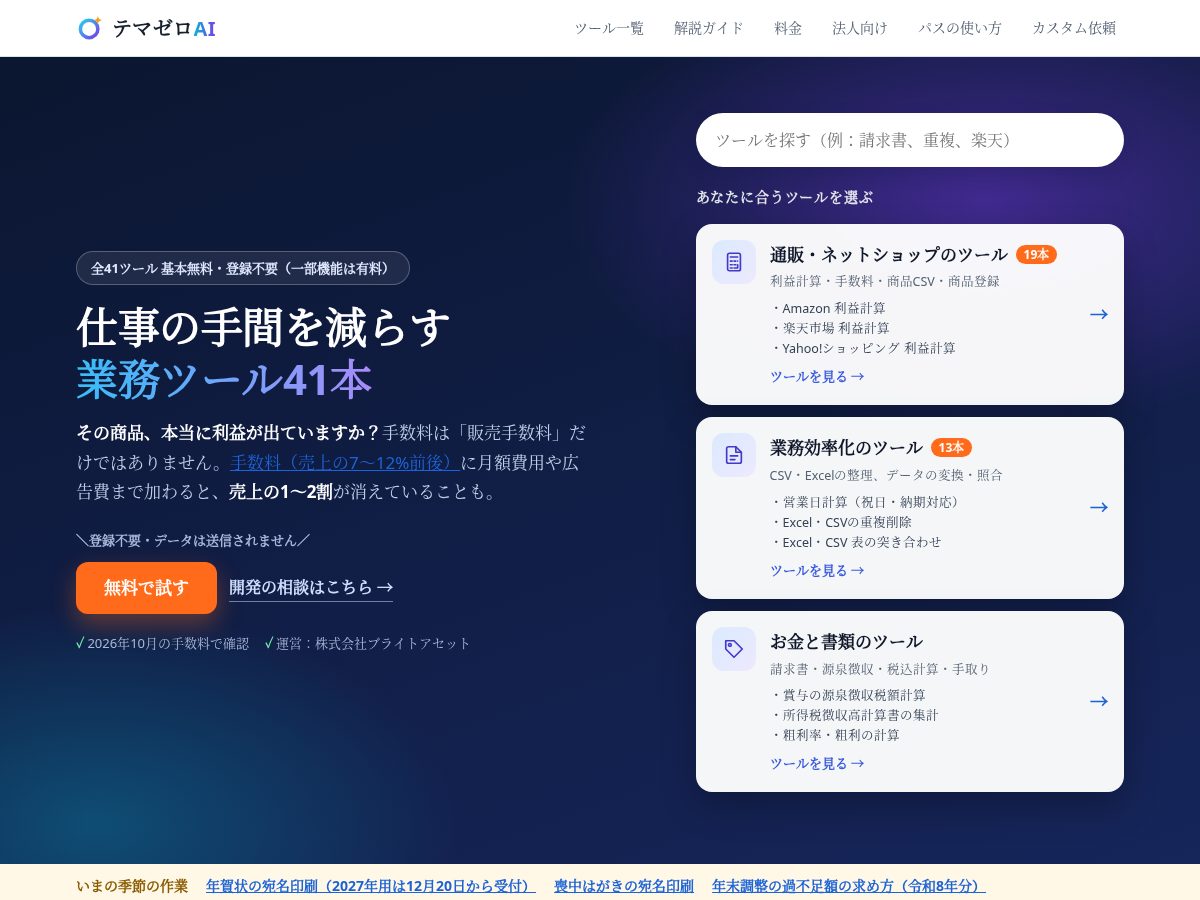Go to the 料金 page
1200x900 pixels.
(788, 28)
